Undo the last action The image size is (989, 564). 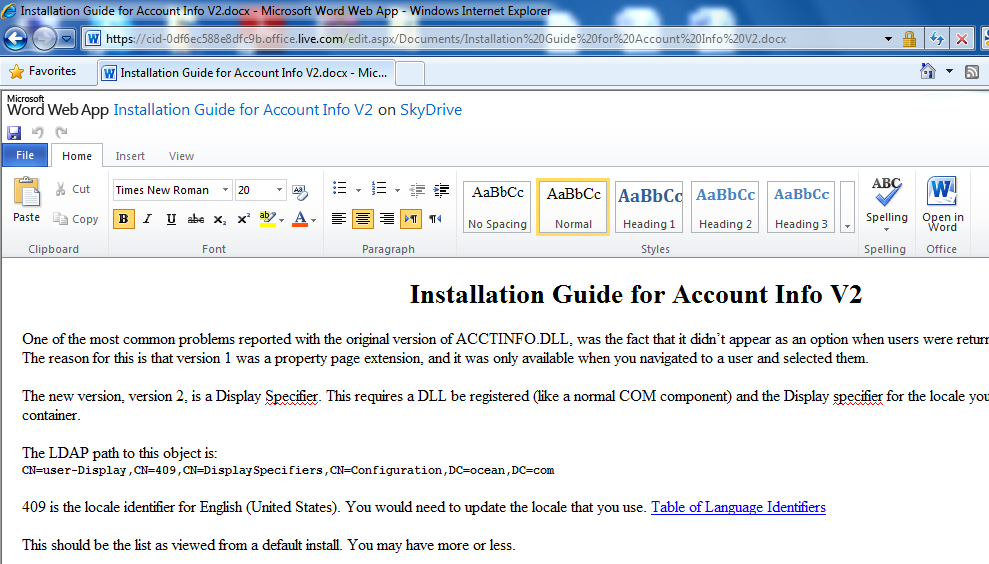tap(38, 132)
